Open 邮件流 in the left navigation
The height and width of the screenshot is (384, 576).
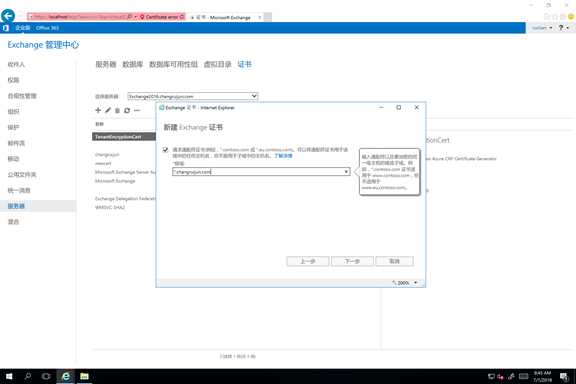(x=16, y=143)
